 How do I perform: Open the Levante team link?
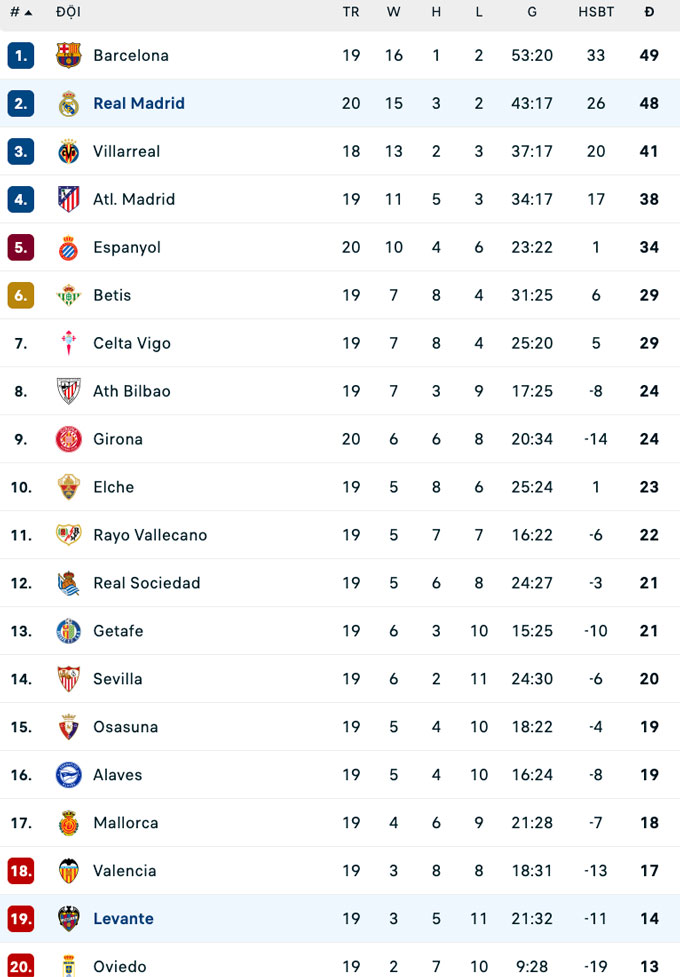click(x=123, y=919)
